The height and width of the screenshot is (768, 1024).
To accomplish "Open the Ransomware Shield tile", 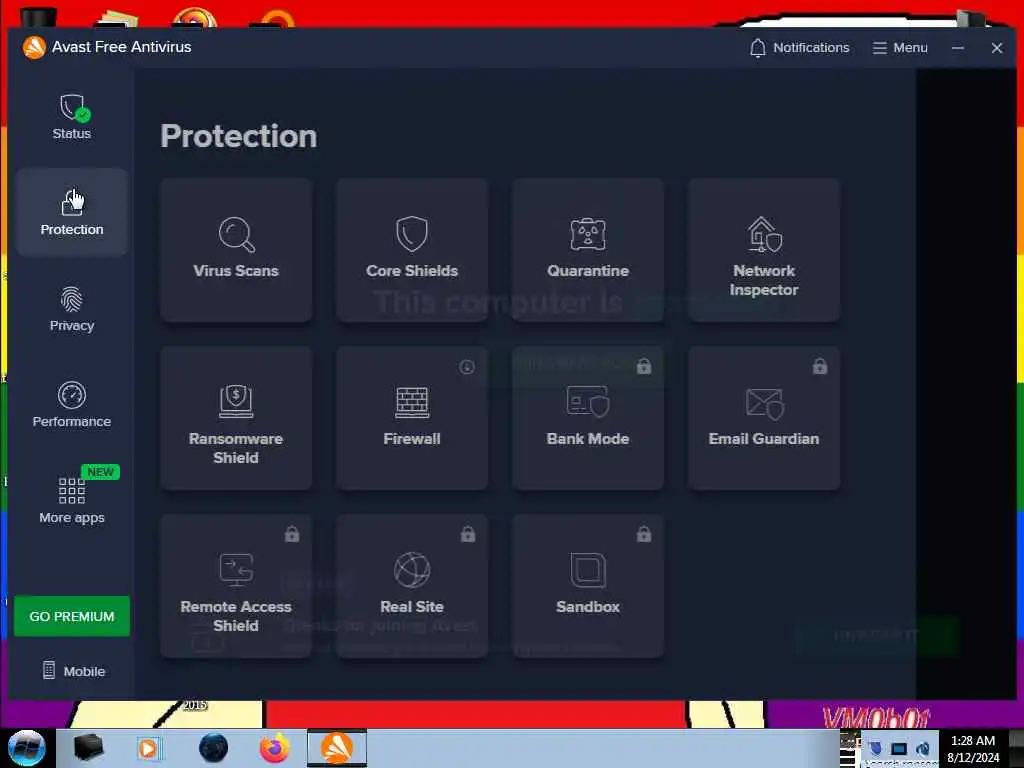I will pyautogui.click(x=236, y=418).
